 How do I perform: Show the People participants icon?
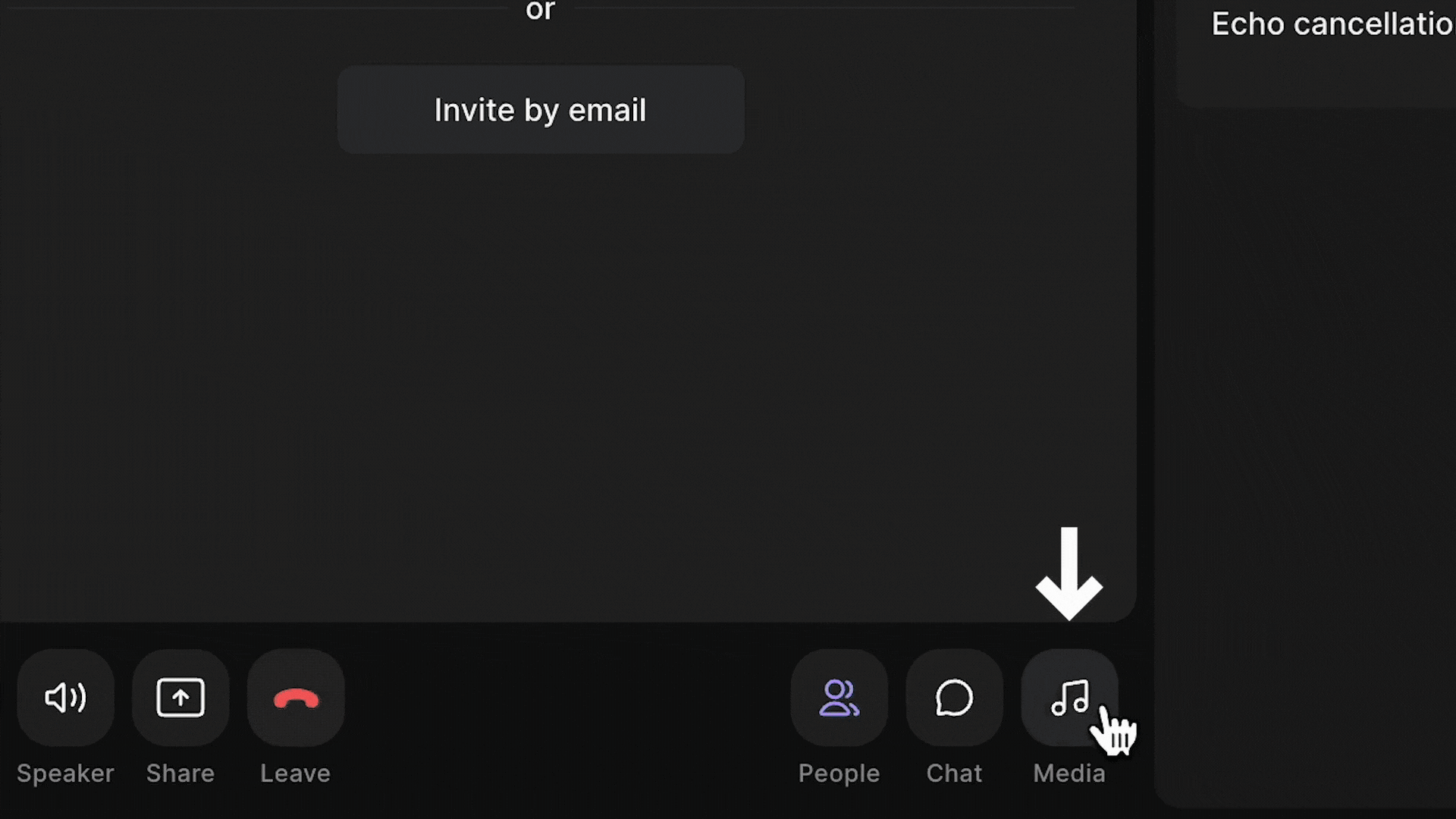click(839, 698)
